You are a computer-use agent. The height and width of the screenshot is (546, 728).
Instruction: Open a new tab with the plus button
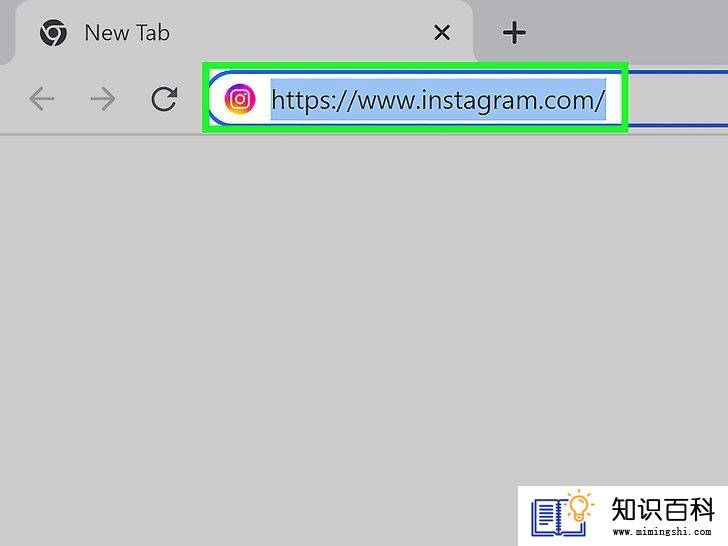(514, 33)
